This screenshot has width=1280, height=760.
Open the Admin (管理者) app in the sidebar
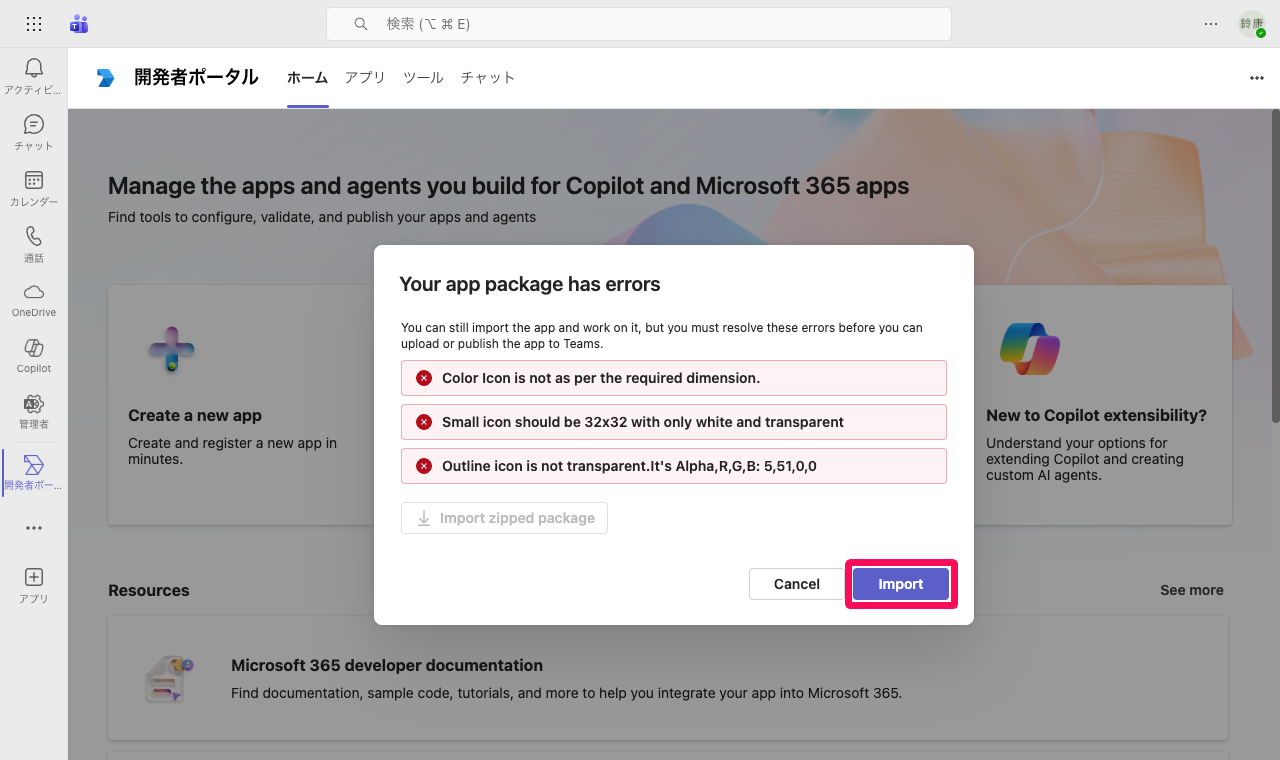[34, 412]
